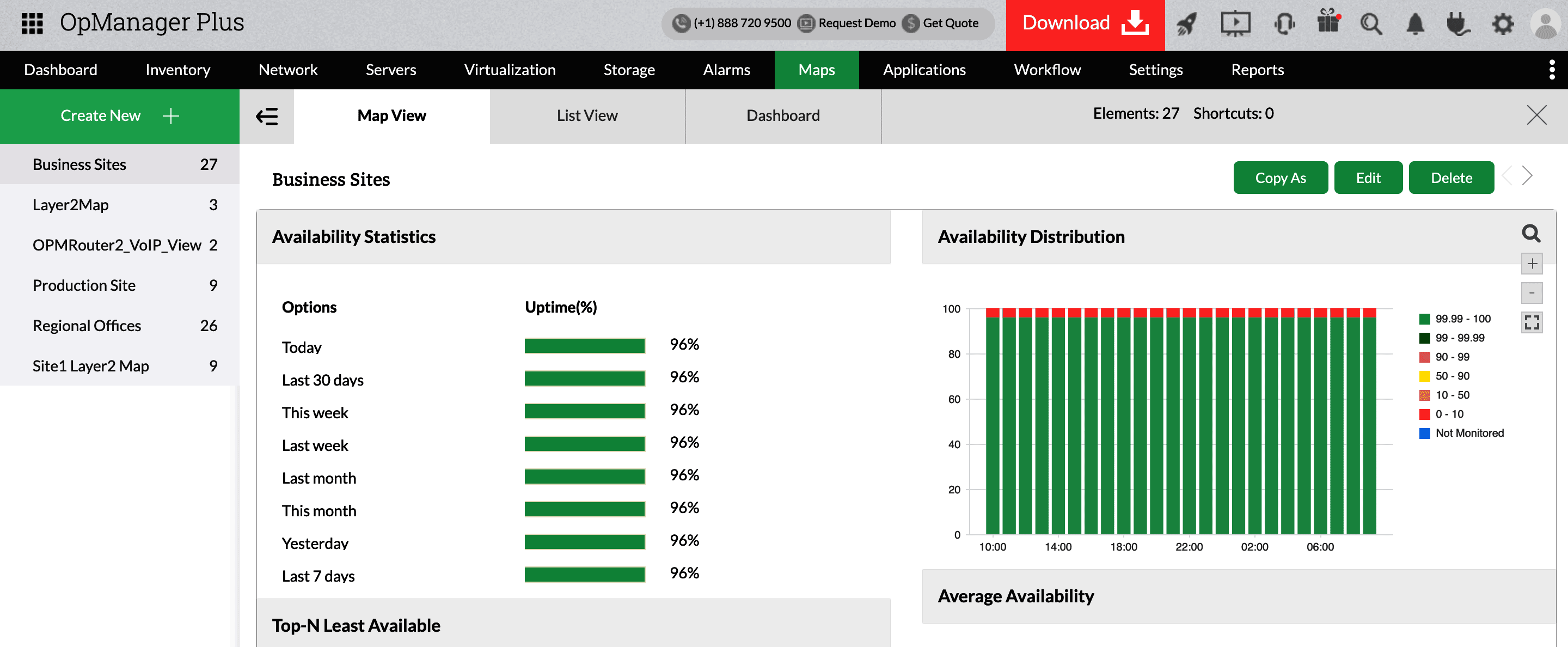Click the 90 - 99 legend color swatch
The image size is (1568, 647).
click(1424, 357)
